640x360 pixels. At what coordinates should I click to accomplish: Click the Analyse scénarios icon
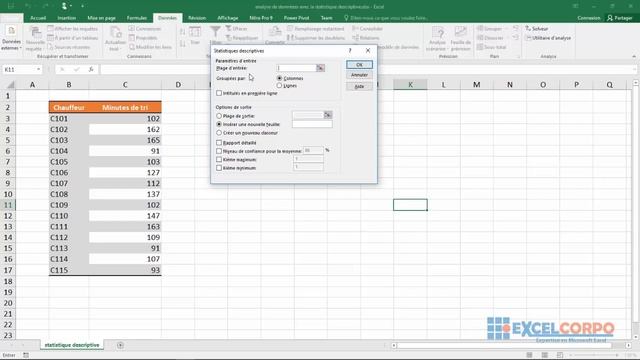[437, 33]
